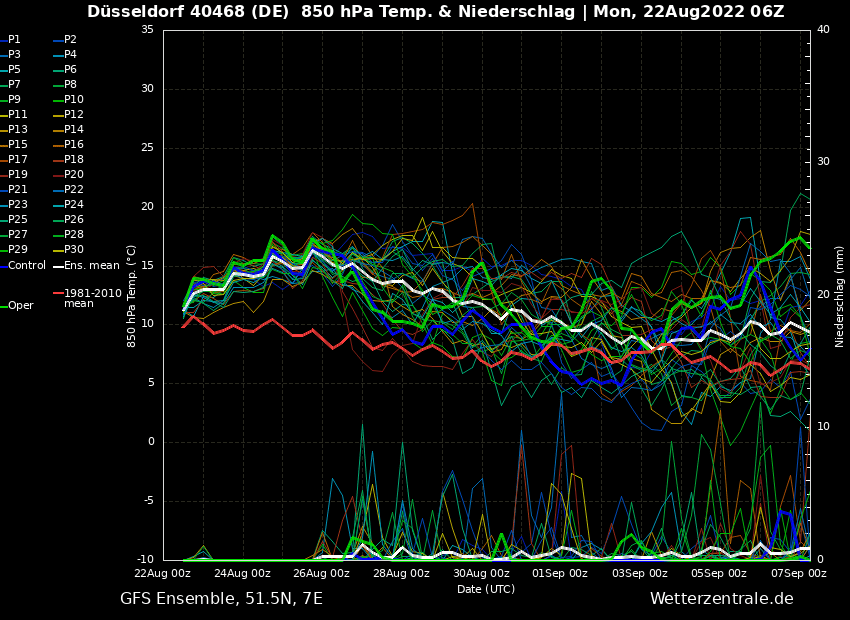Click the Niederschlag (mm) axis label
This screenshot has height=620, width=850.
[840, 295]
